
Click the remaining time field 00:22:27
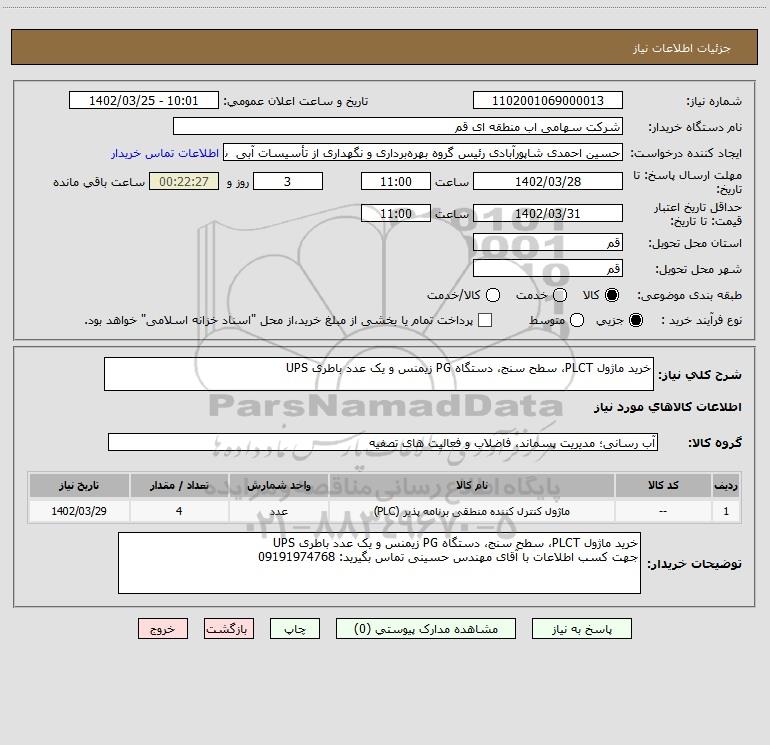click(184, 181)
